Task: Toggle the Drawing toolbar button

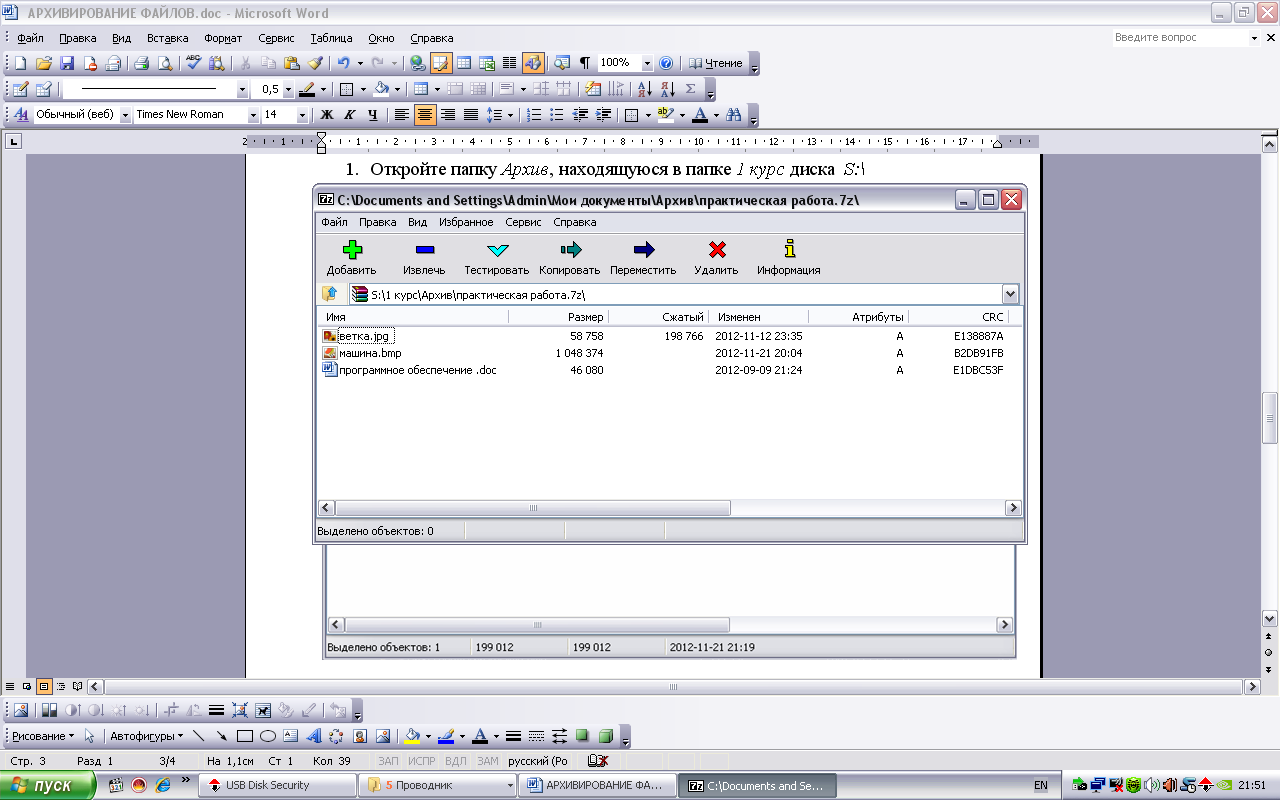Action: point(533,63)
